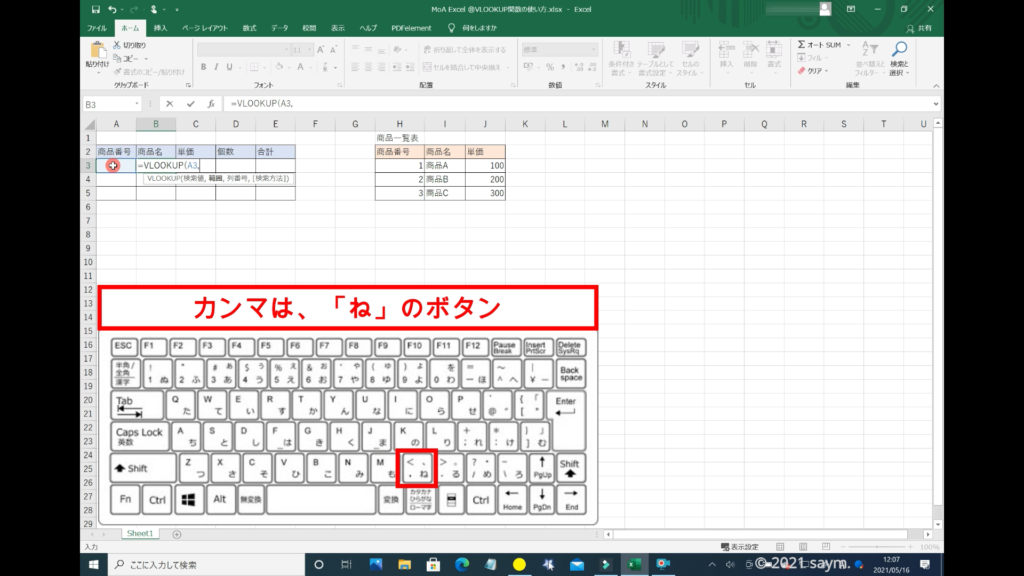The height and width of the screenshot is (576, 1024).
Task: Open Find & Select (検索と選択) magnifier
Action: point(899,50)
